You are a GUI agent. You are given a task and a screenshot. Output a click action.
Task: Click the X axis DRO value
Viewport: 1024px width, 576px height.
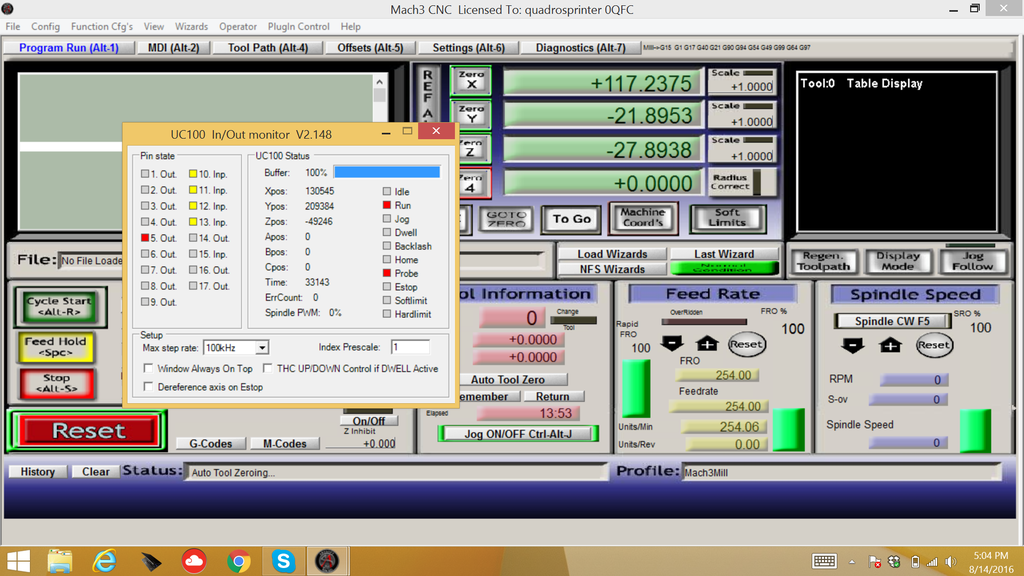(603, 83)
